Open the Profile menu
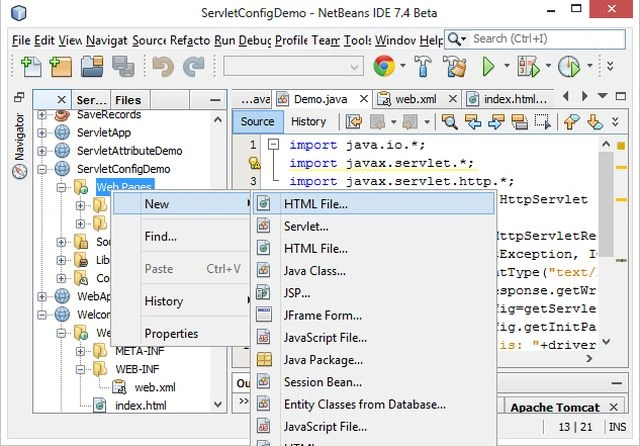 click(x=291, y=40)
